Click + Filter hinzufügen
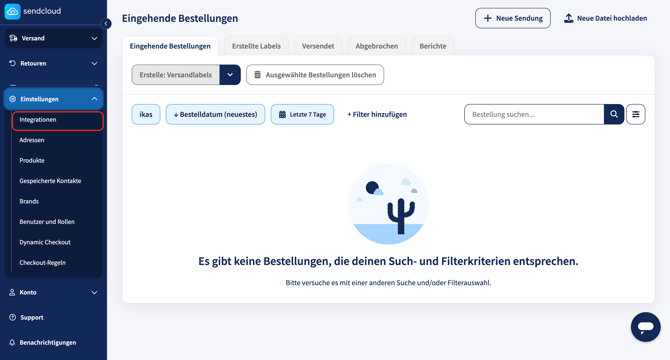 [377, 114]
